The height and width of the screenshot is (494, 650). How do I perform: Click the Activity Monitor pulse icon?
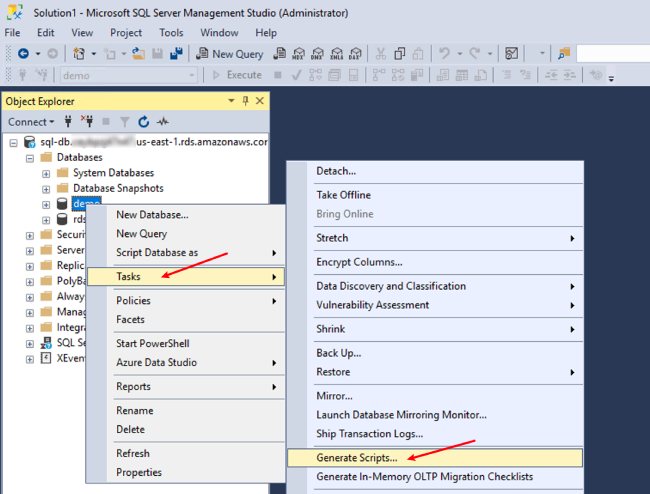point(162,121)
